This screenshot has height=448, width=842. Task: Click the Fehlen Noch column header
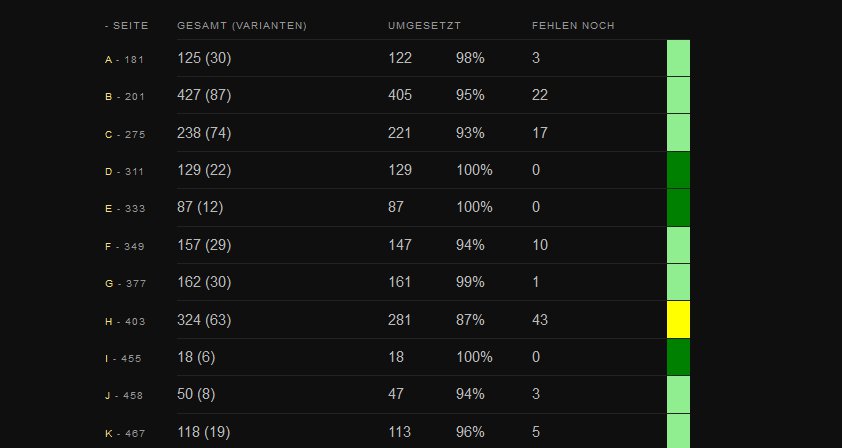coord(573,25)
